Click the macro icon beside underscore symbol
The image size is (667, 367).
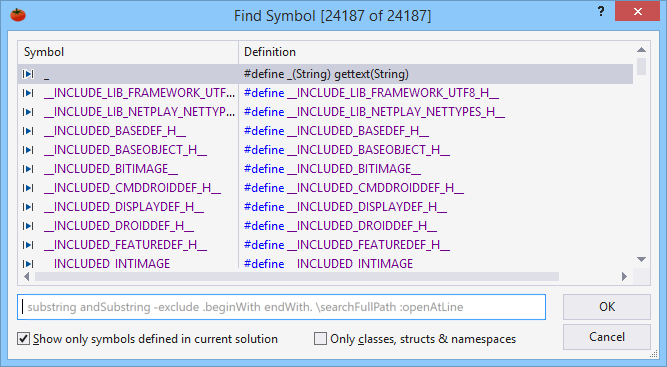tap(28, 74)
